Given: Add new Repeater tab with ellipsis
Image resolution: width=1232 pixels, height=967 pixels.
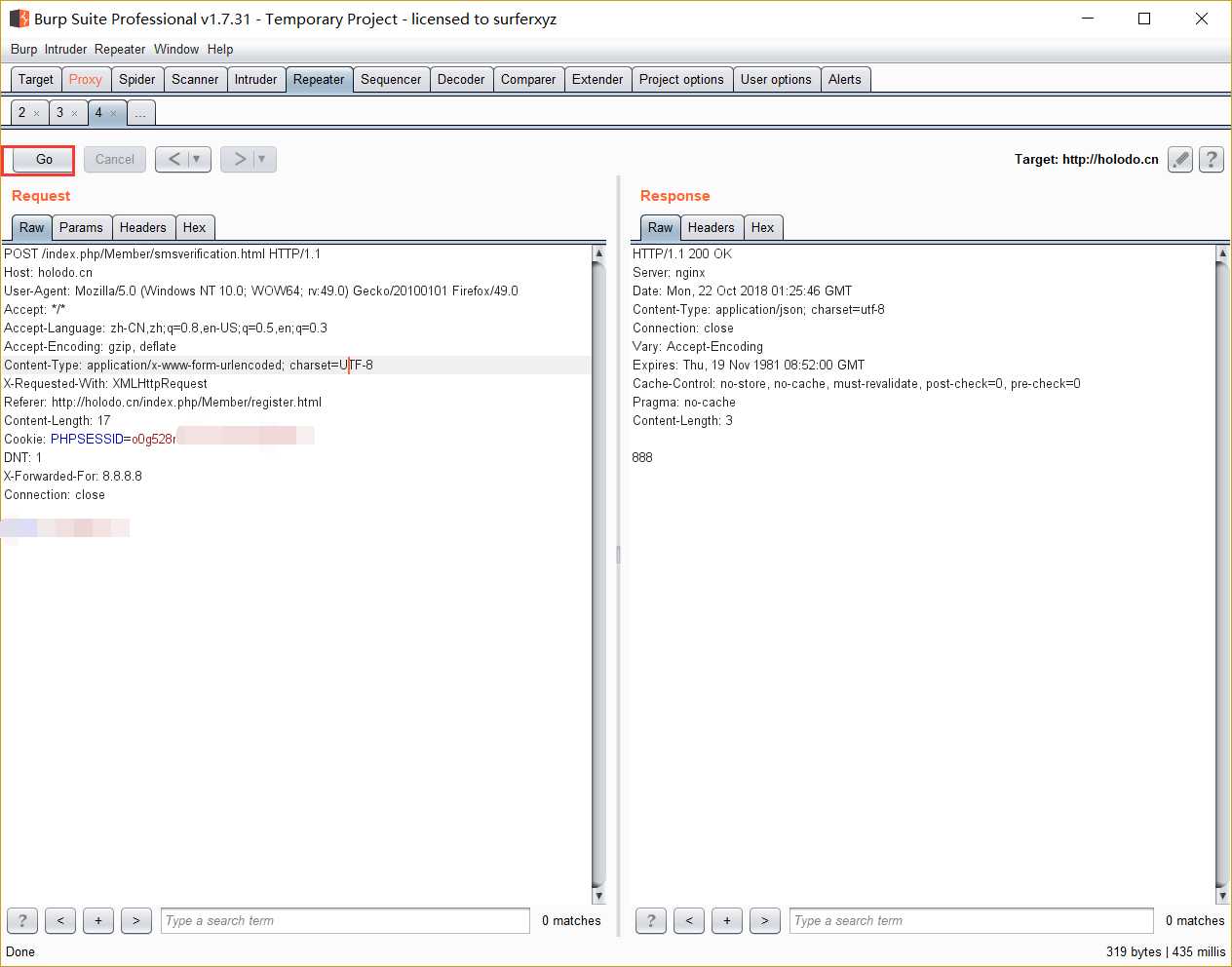Looking at the screenshot, I should point(140,113).
